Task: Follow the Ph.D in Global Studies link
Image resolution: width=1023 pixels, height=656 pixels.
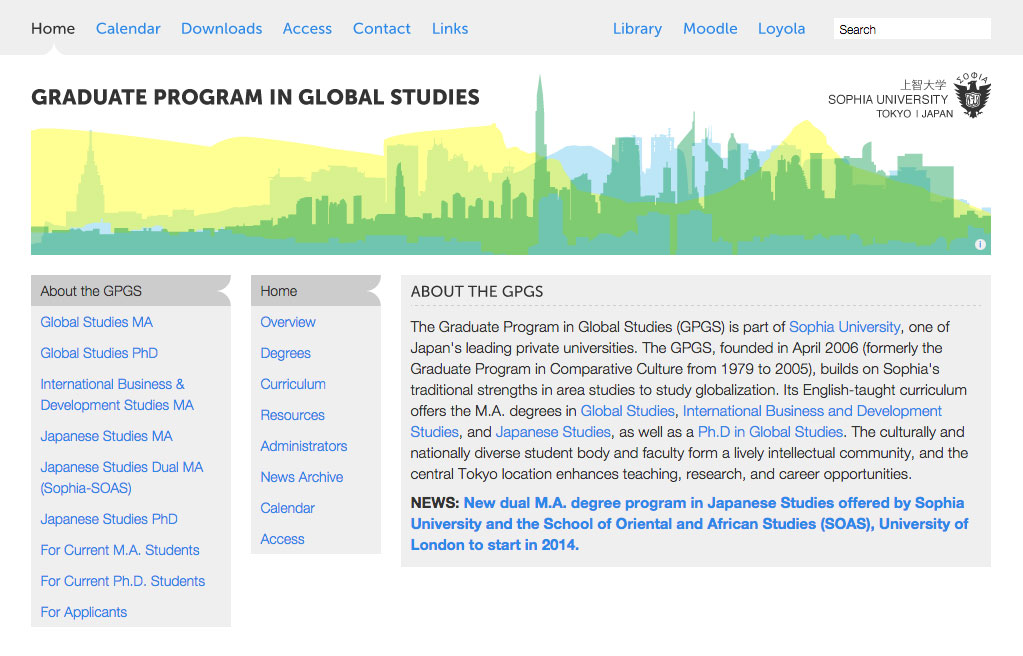Action: [771, 432]
